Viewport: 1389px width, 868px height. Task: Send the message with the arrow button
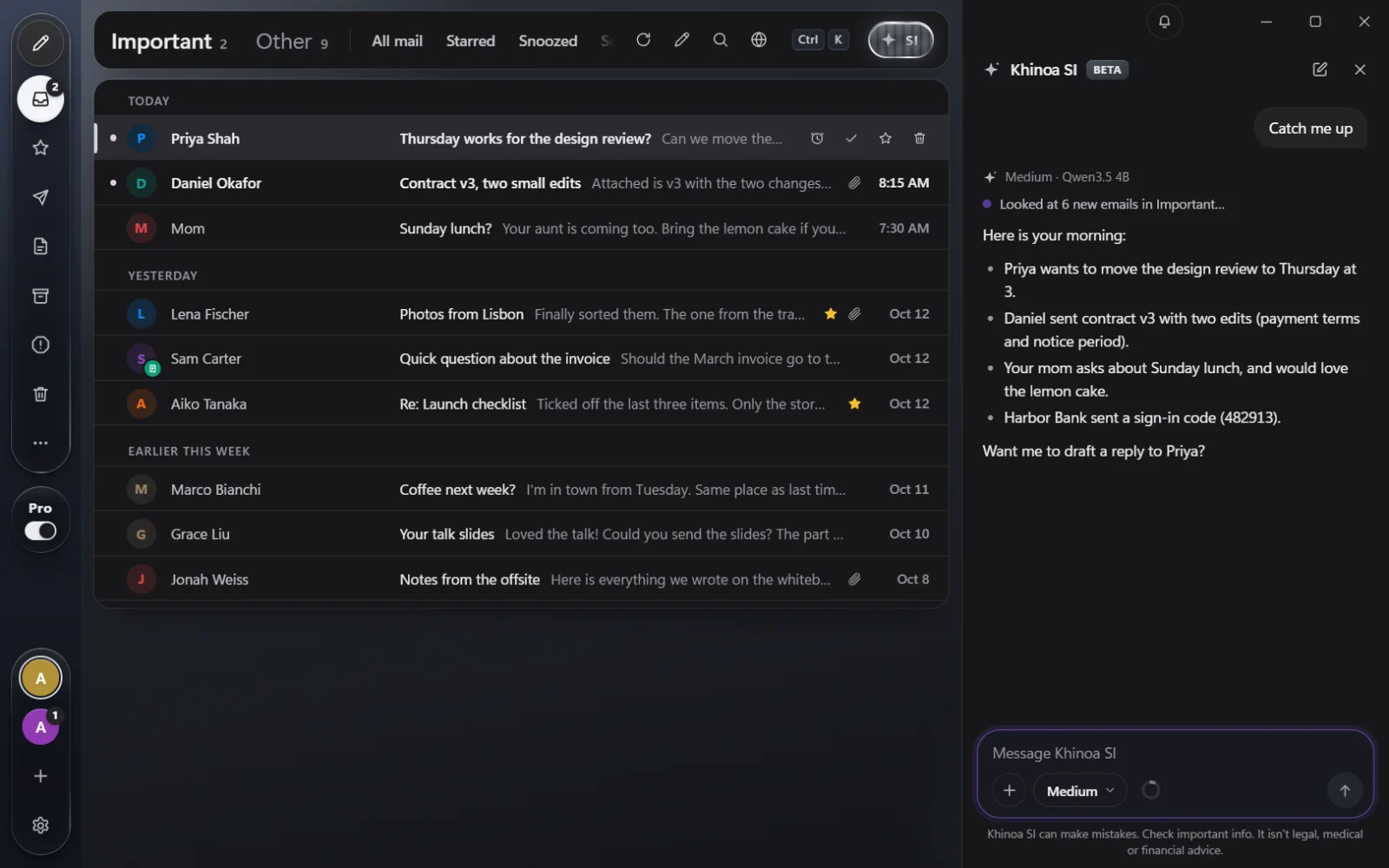1344,791
